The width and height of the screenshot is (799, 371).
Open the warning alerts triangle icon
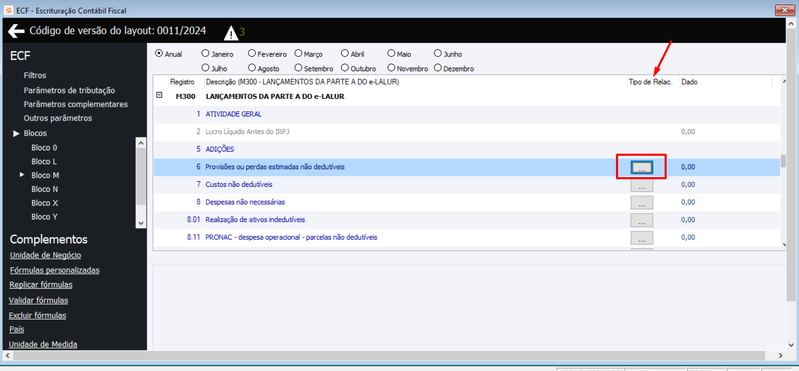point(231,33)
